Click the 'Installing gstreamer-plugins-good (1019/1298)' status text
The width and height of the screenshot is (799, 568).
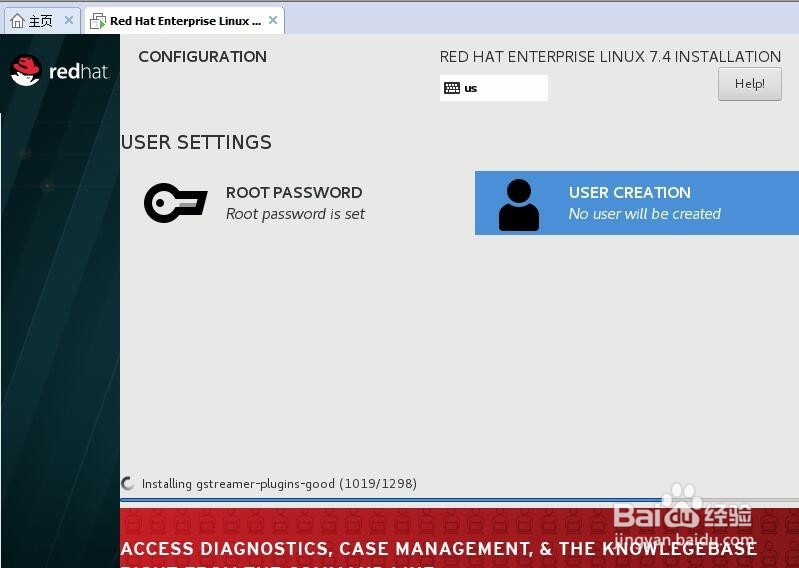(x=279, y=483)
